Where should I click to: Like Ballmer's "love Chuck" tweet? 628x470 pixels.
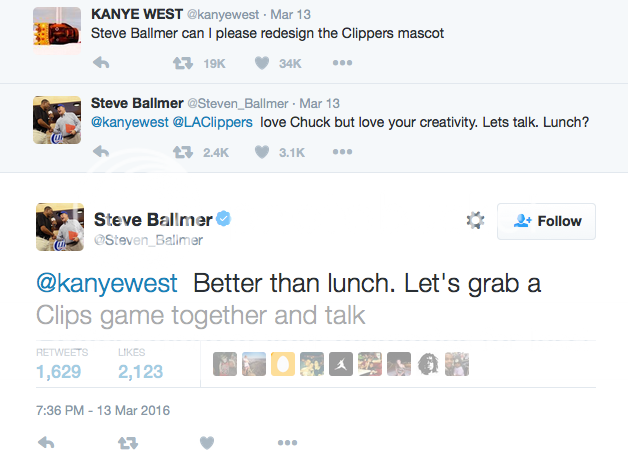[x=263, y=152]
